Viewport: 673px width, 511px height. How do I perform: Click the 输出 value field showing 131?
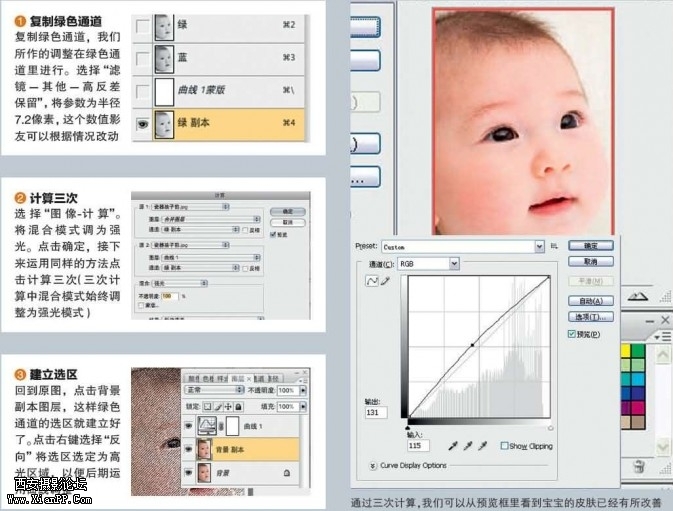(x=376, y=412)
